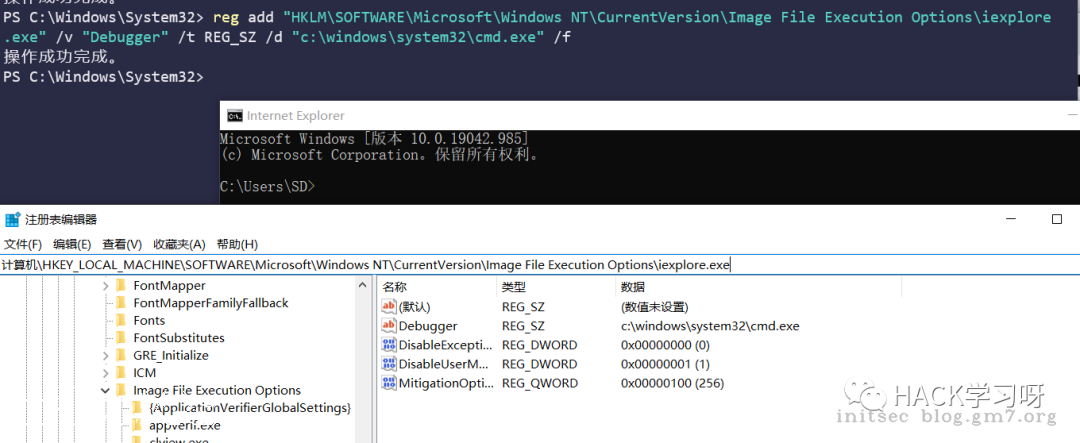The image size is (1080, 443).
Task: Click the Fonts folder icon in tree
Action: click(121, 320)
